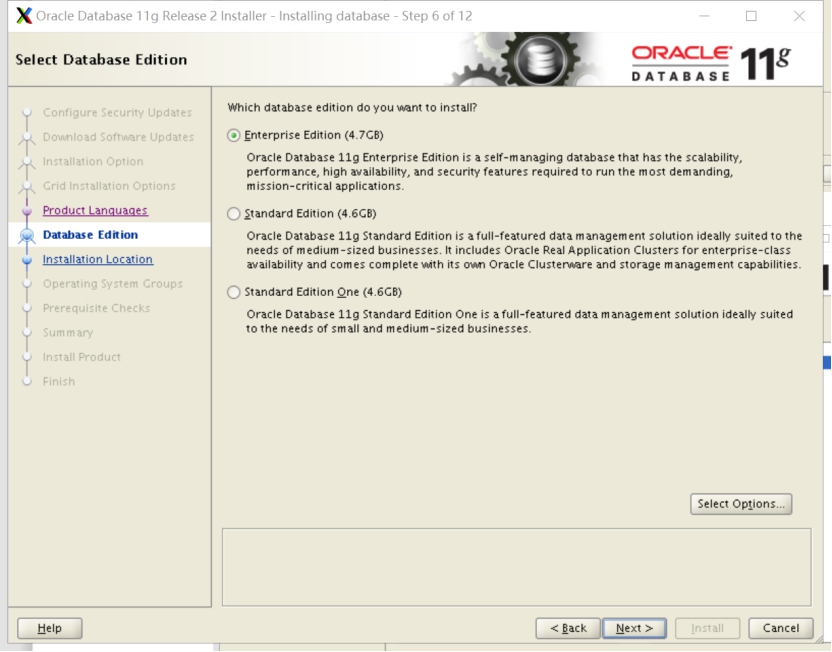Jump to Product Languages step
Screen dimensions: 832x652
[95, 210]
